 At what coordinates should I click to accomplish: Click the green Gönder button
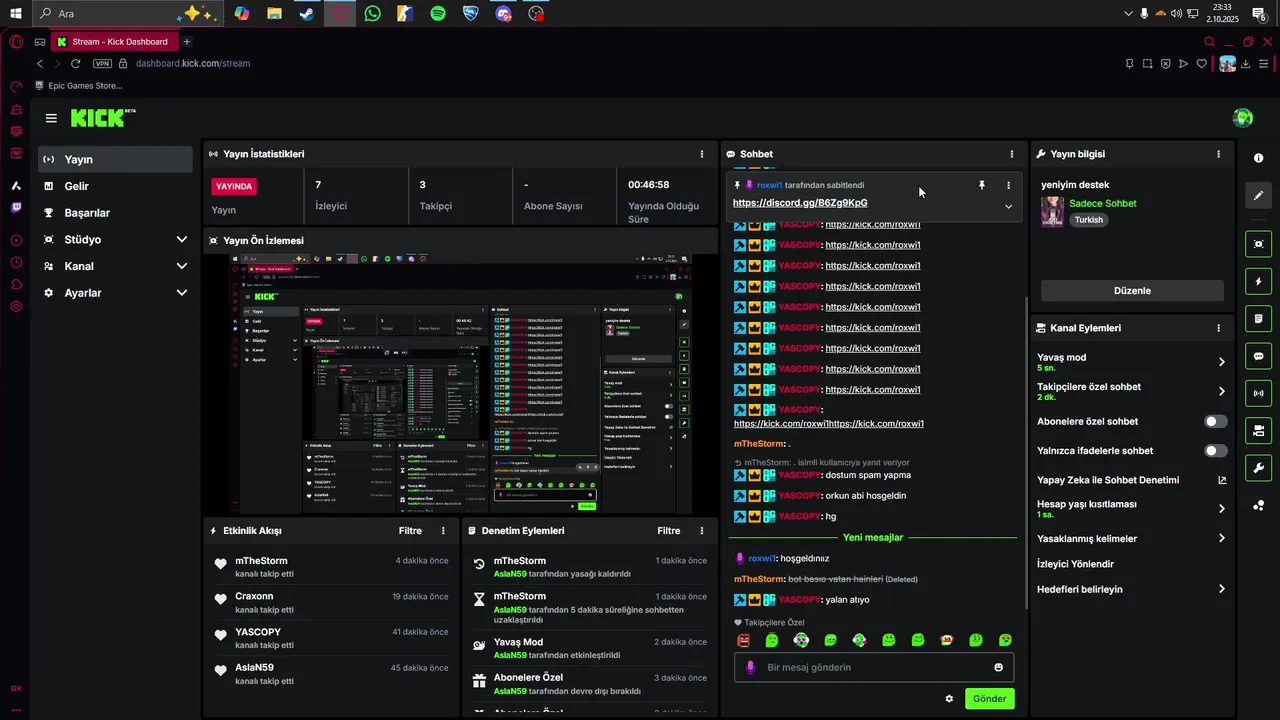pos(990,699)
